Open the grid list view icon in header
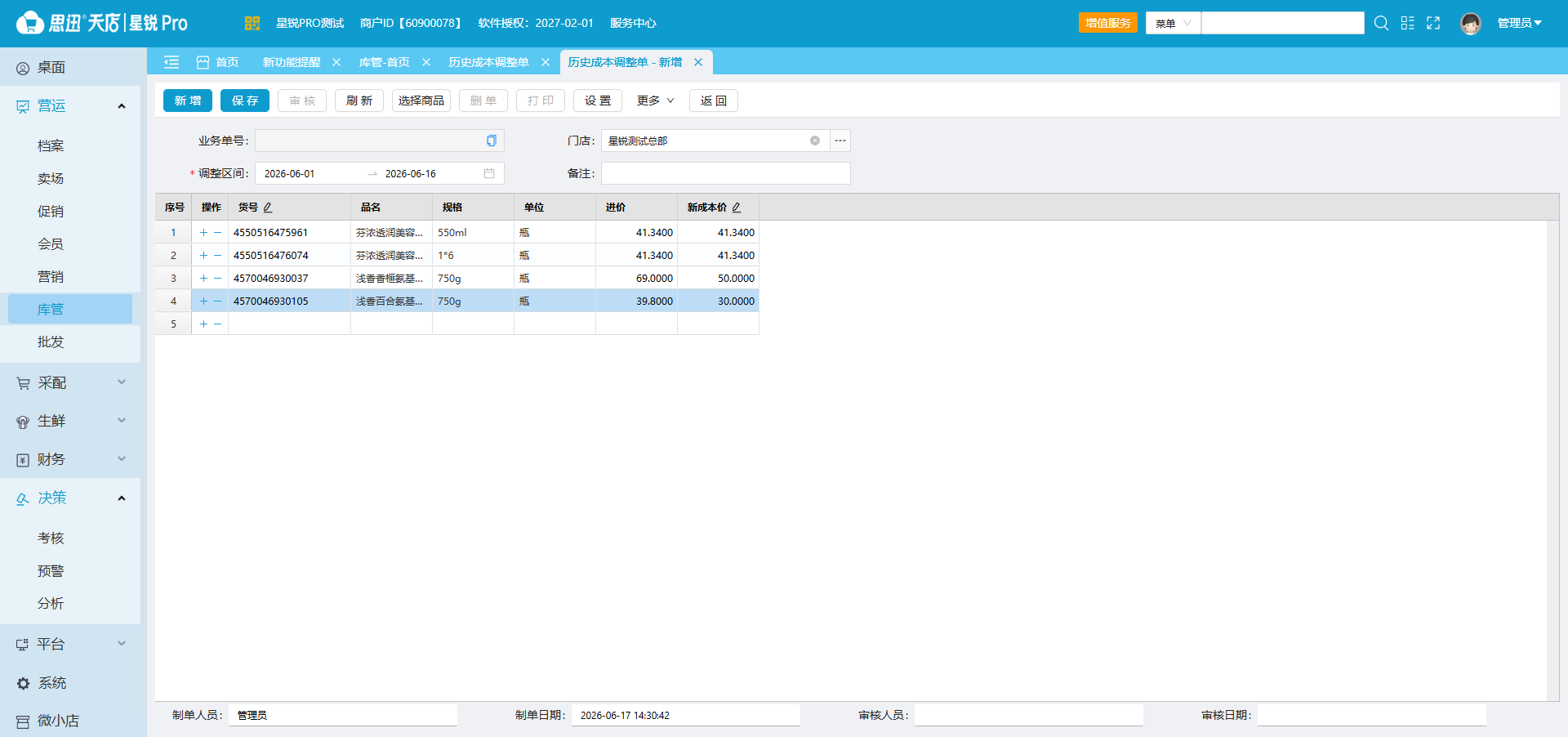Viewport: 1568px width, 737px height. [1407, 23]
